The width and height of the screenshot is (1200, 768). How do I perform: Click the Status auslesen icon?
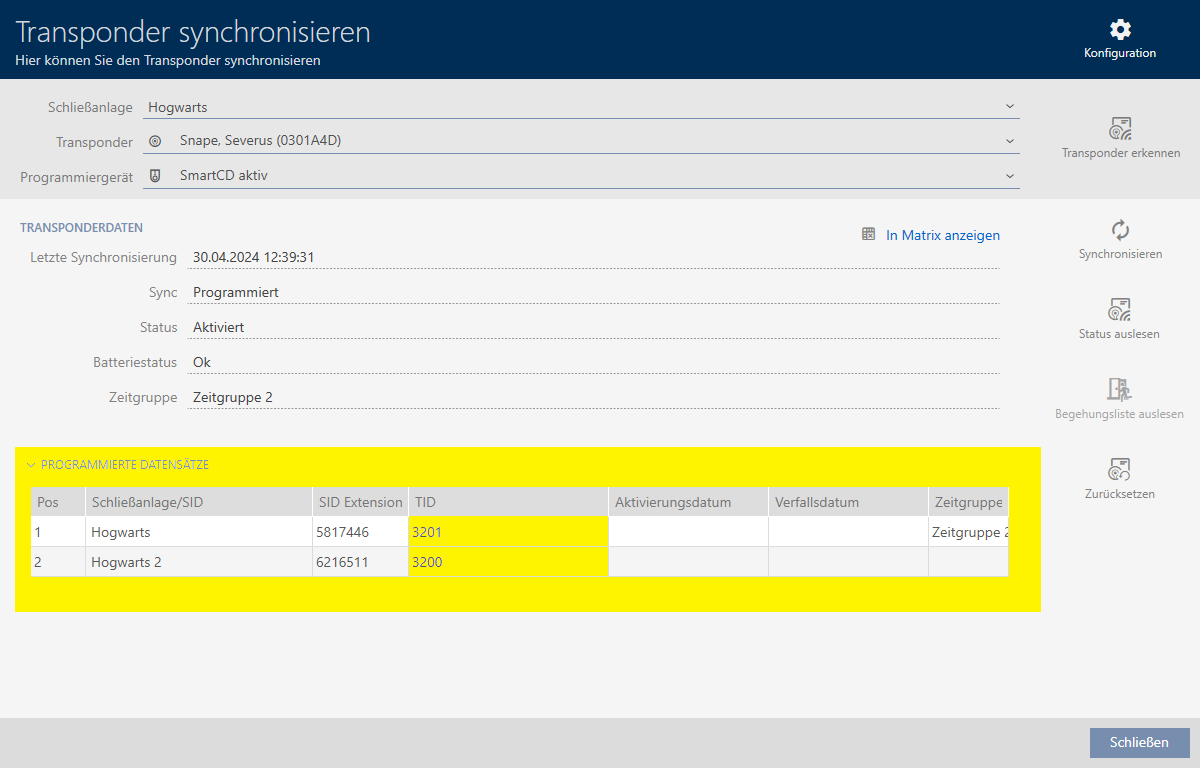(1119, 309)
